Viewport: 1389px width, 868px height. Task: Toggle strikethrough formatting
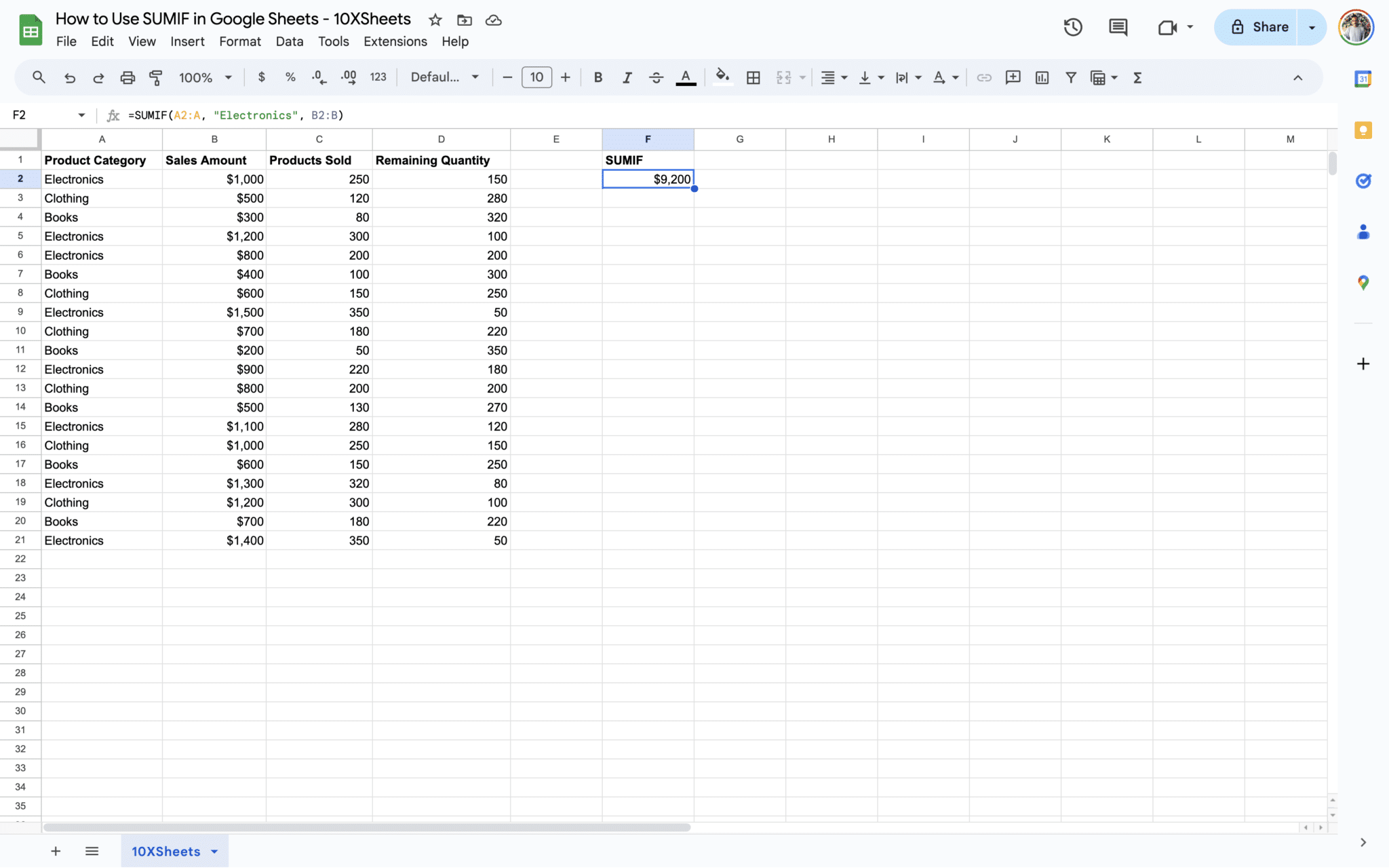click(656, 77)
